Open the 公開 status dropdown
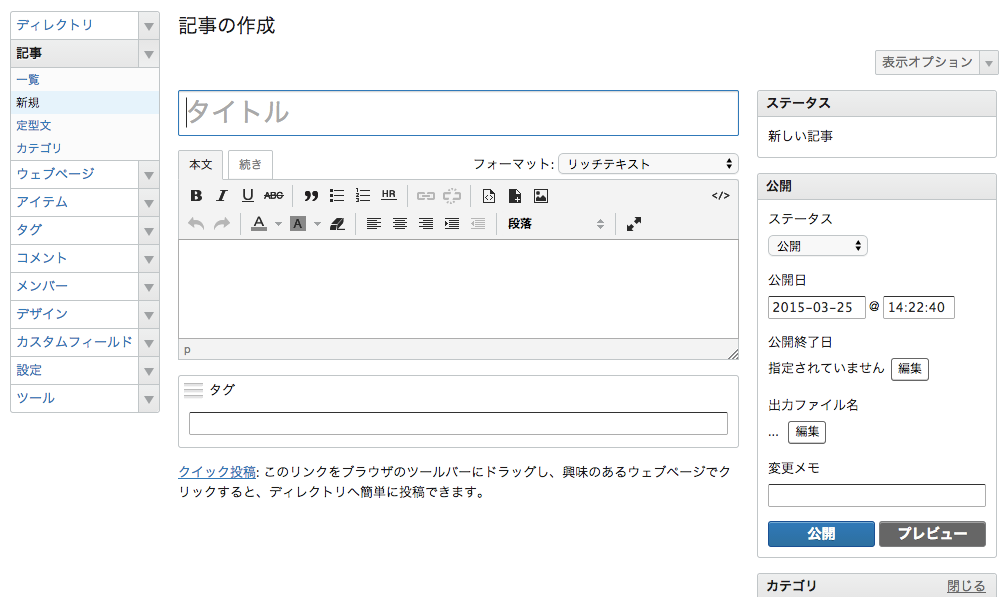Image resolution: width=1005 pixels, height=597 pixels. 817,246
